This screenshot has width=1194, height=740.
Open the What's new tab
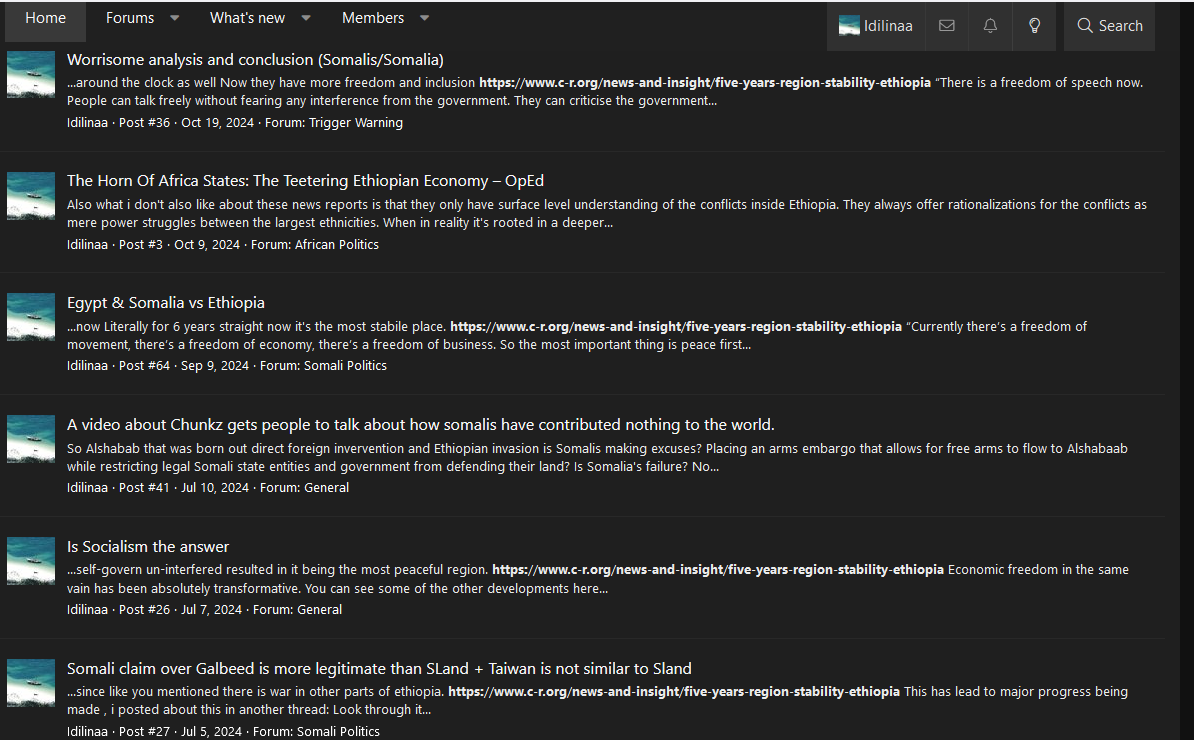(x=247, y=18)
